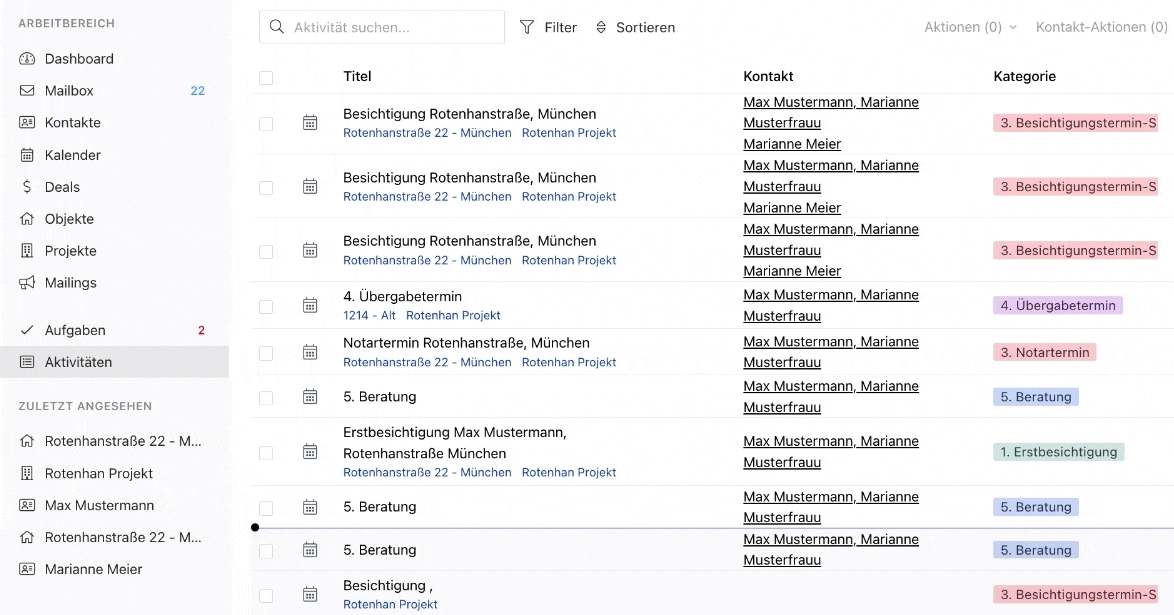Click the Mailings megaphone icon
1174x615 pixels.
[27, 283]
